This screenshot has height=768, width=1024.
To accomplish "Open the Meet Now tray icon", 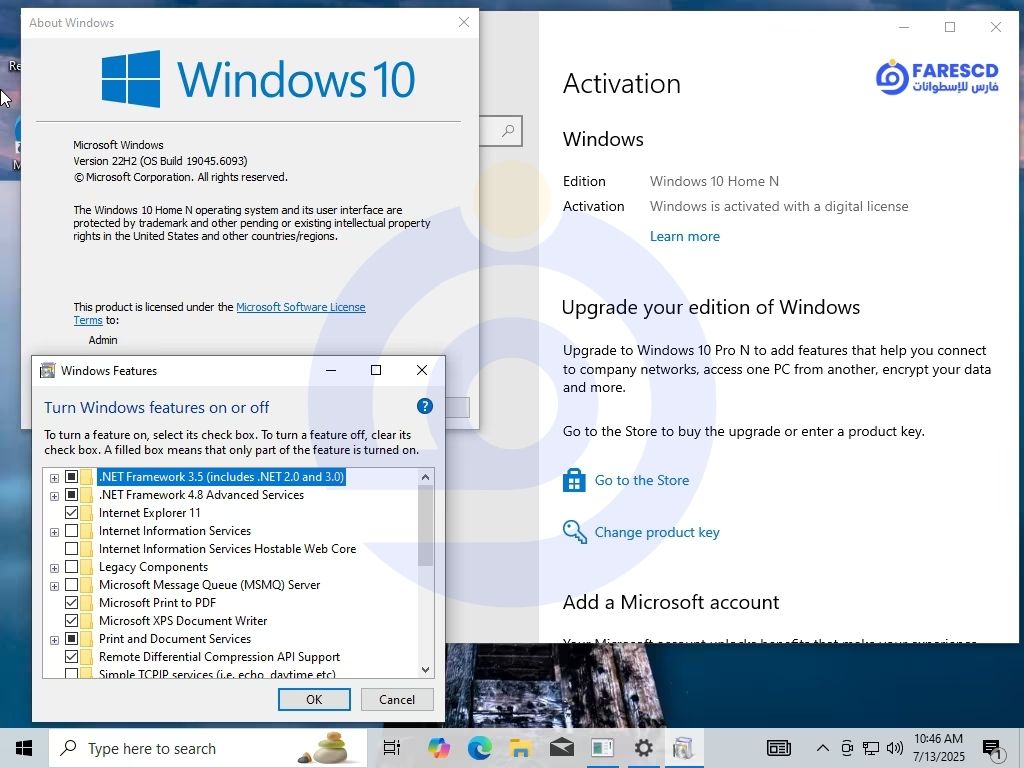I will 847,748.
